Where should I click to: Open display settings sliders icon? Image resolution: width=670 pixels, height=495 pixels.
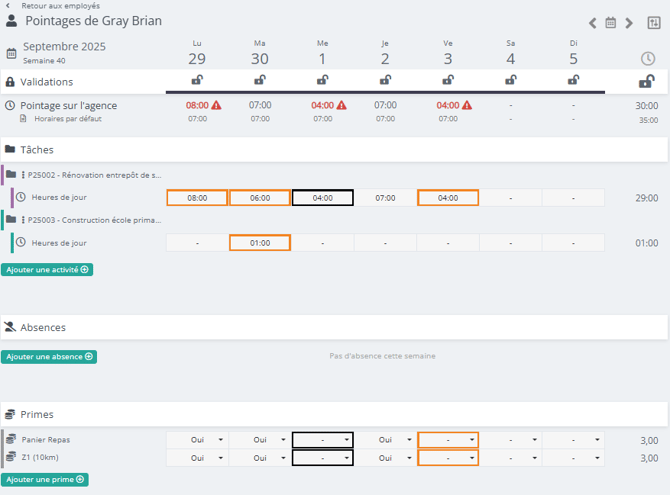click(x=654, y=23)
